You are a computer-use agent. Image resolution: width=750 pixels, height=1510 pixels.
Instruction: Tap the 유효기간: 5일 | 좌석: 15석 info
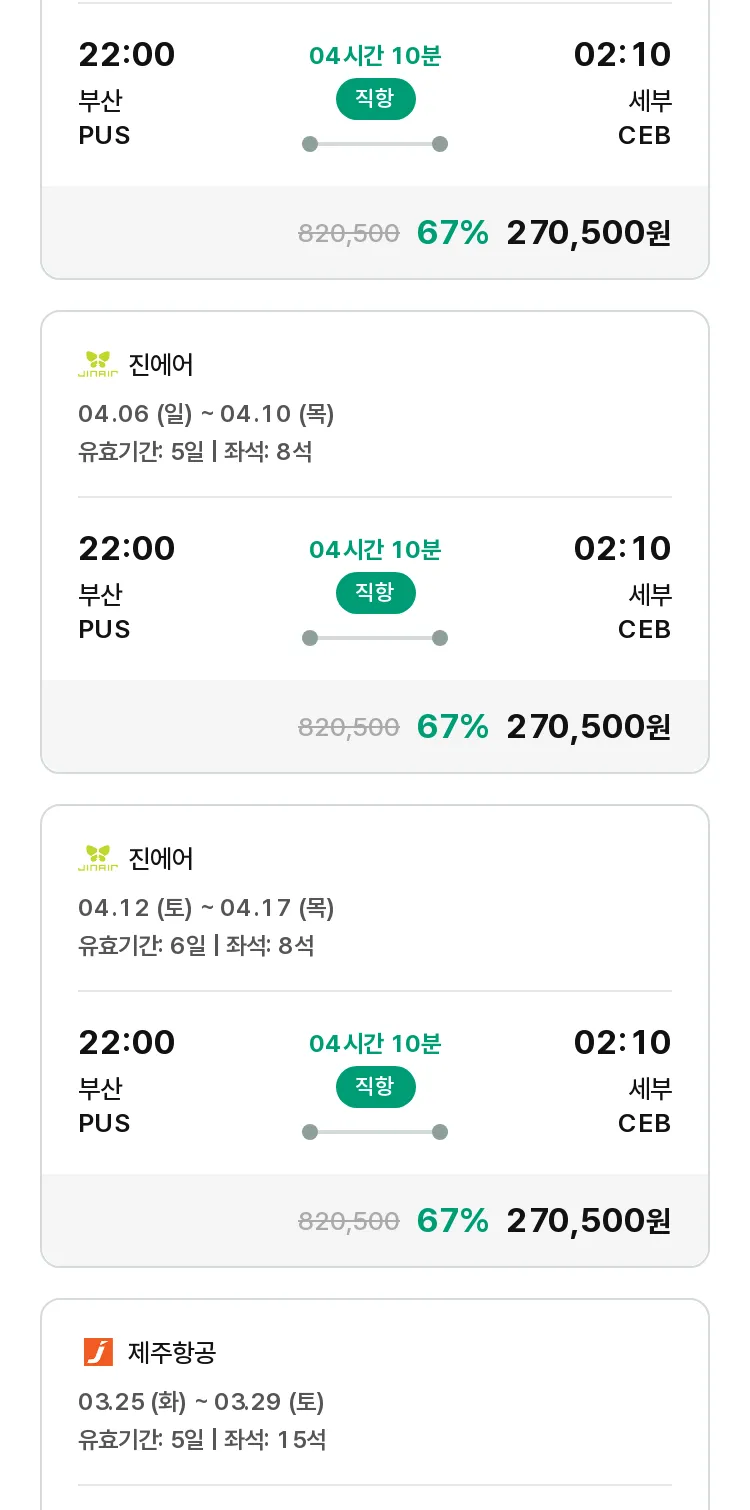click(x=202, y=1439)
